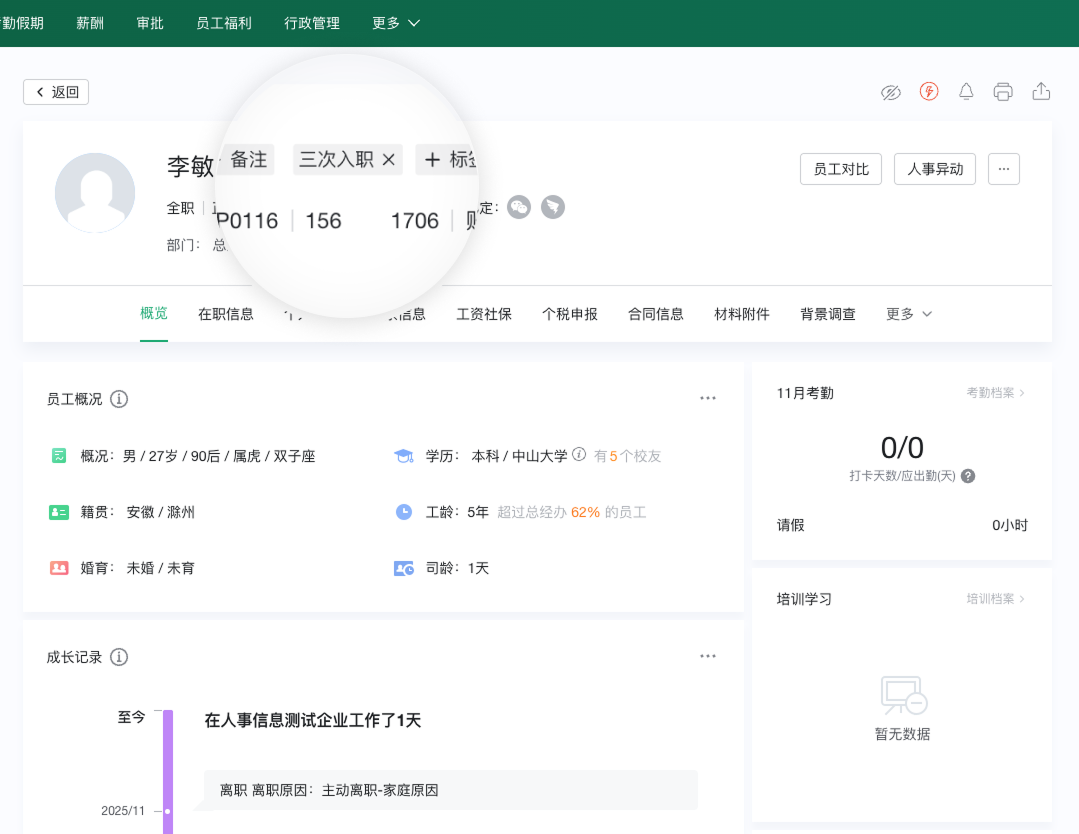1079x834 pixels.
Task: Open the 合同信息 tab
Action: coord(656,314)
